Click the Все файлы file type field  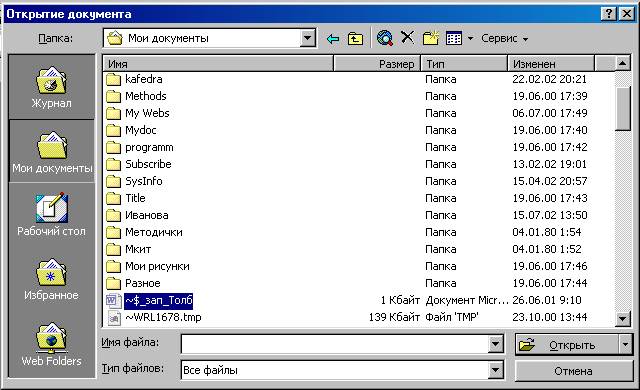pyautogui.click(x=335, y=370)
